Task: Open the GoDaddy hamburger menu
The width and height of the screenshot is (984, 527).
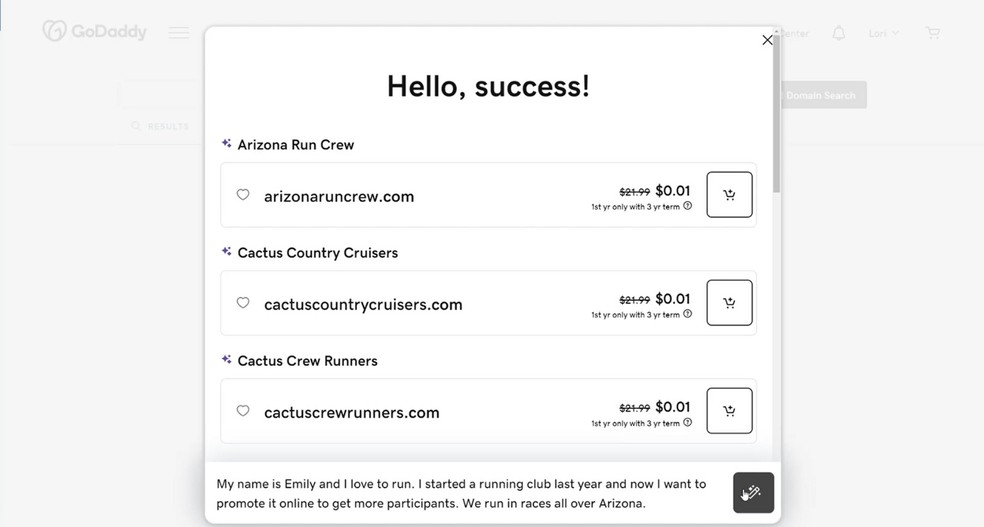Action: [x=179, y=33]
